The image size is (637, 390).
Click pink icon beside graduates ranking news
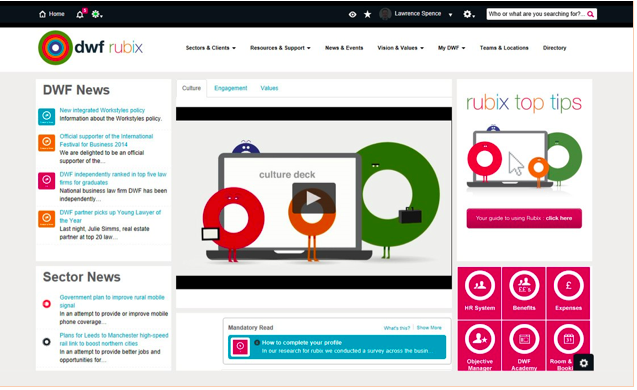(x=47, y=181)
